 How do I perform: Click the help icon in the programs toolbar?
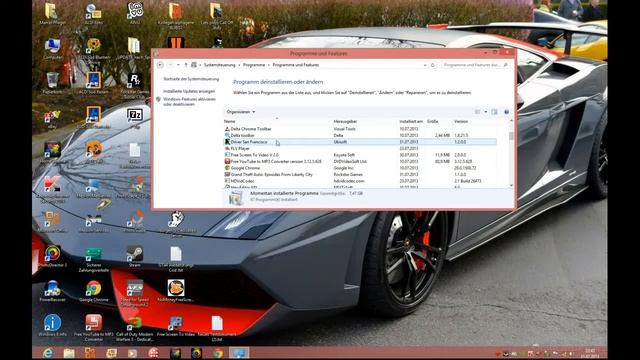(x=507, y=112)
